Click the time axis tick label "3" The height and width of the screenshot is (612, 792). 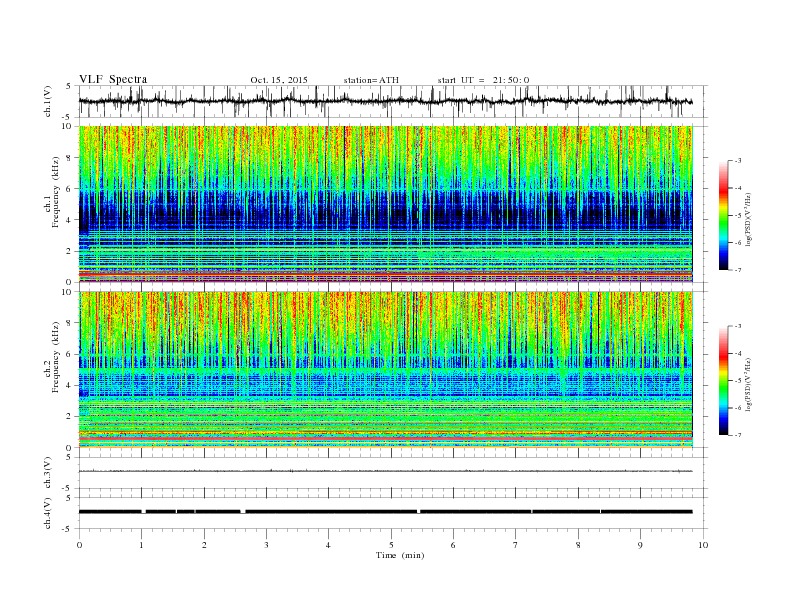click(266, 545)
